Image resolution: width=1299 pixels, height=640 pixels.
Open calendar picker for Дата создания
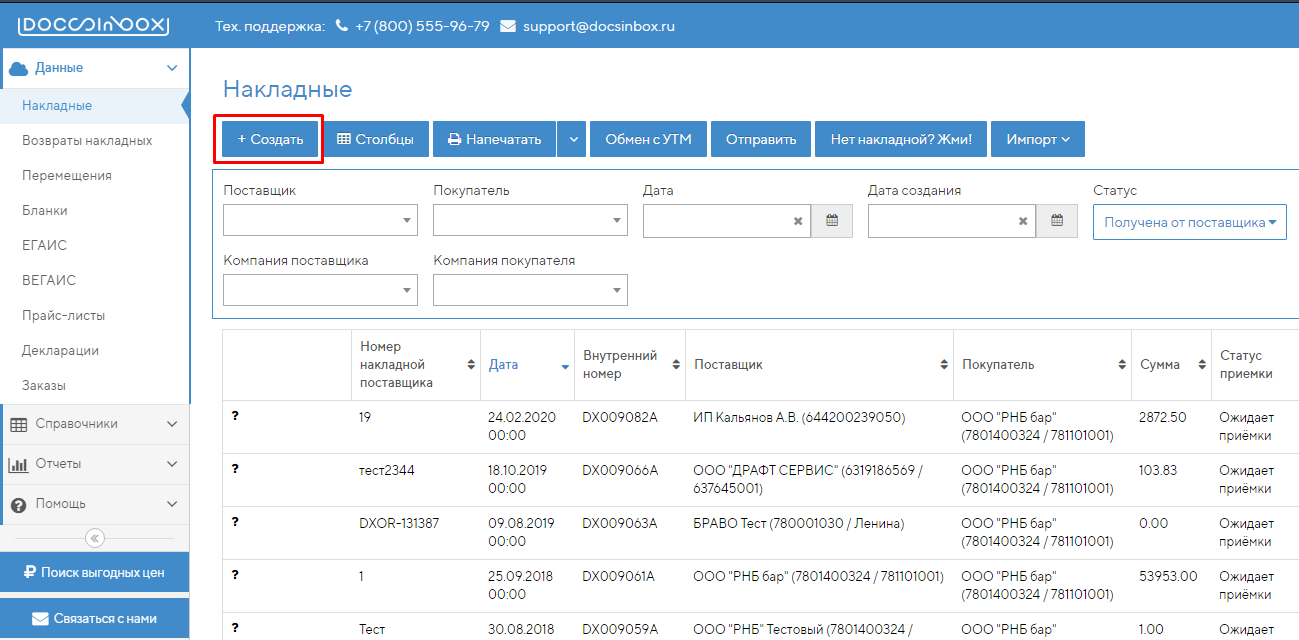click(1057, 221)
